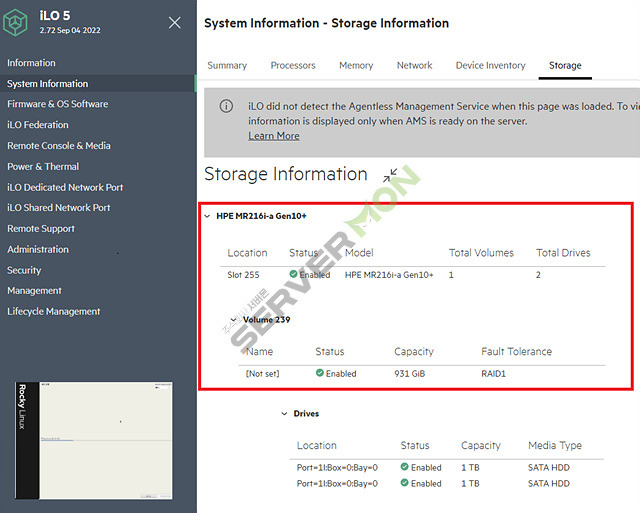Go to Device Inventory tab
The height and width of the screenshot is (513, 640).
point(491,65)
